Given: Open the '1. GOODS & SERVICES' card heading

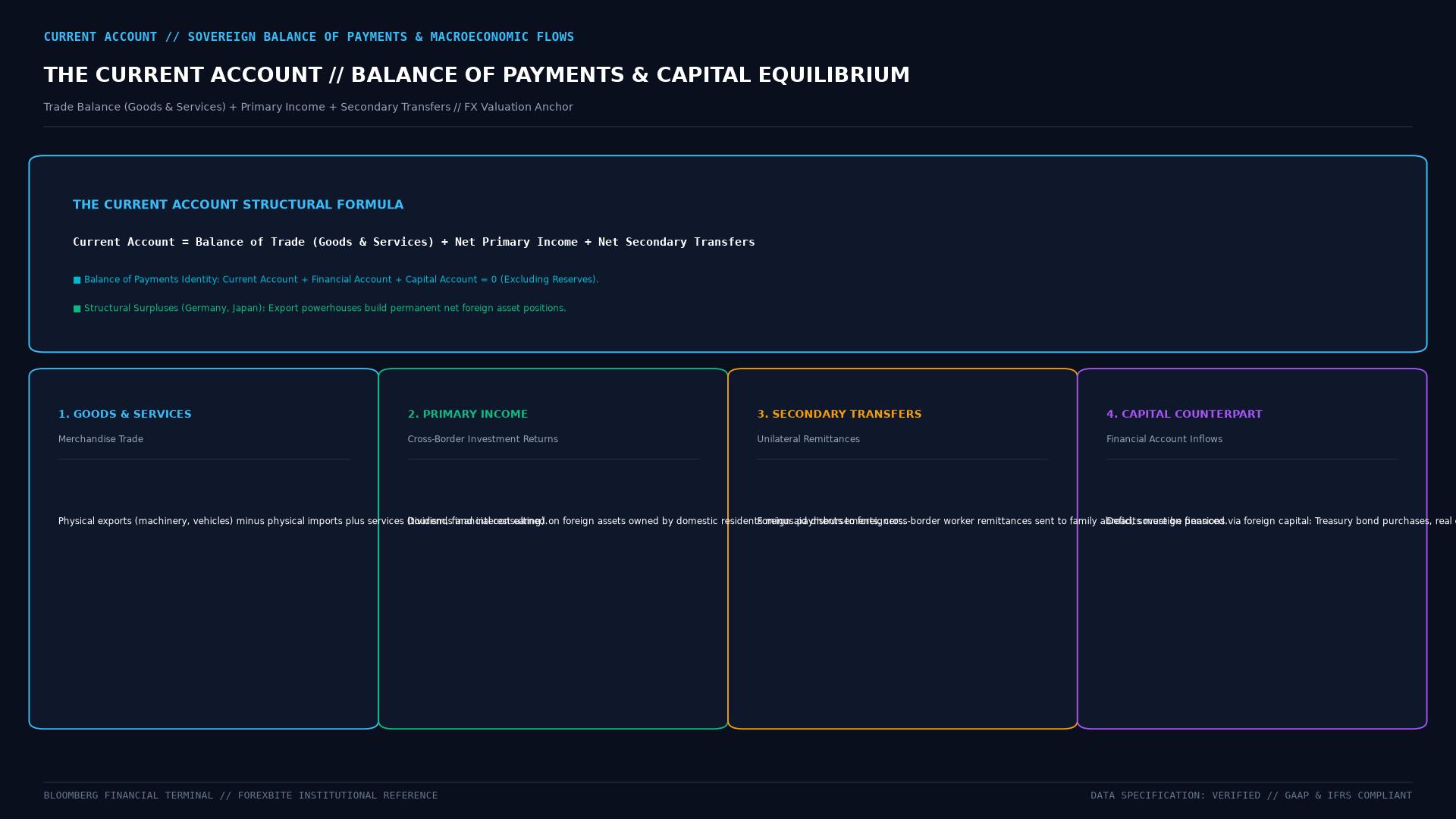Looking at the screenshot, I should 125,414.
